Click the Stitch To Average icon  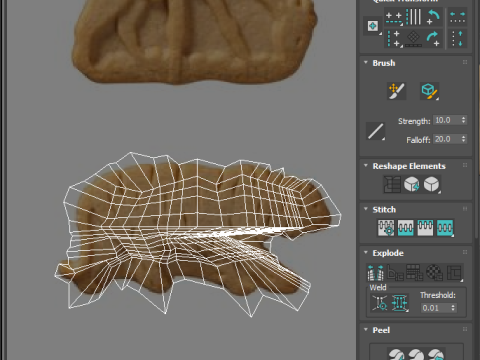tap(406, 228)
